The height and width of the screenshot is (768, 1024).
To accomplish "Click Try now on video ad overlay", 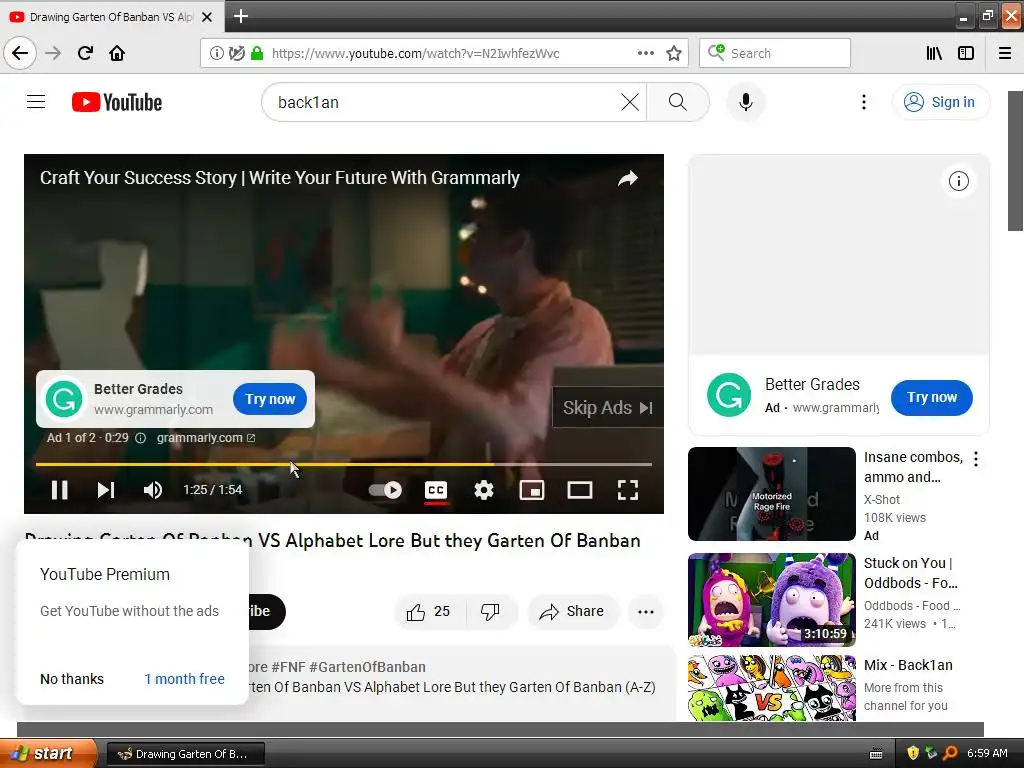I will pyautogui.click(x=270, y=399).
